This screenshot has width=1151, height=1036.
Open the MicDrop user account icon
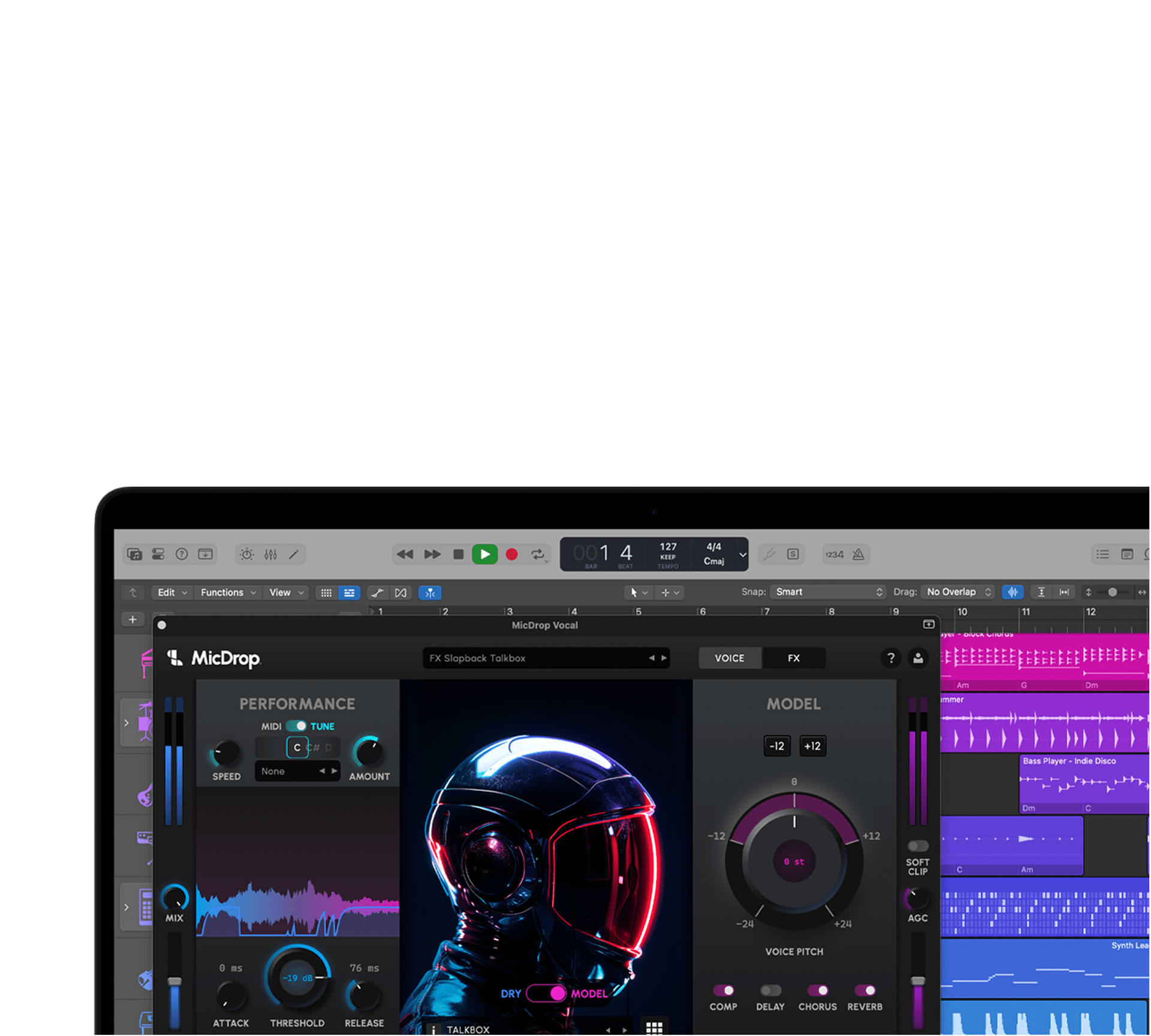(x=918, y=658)
